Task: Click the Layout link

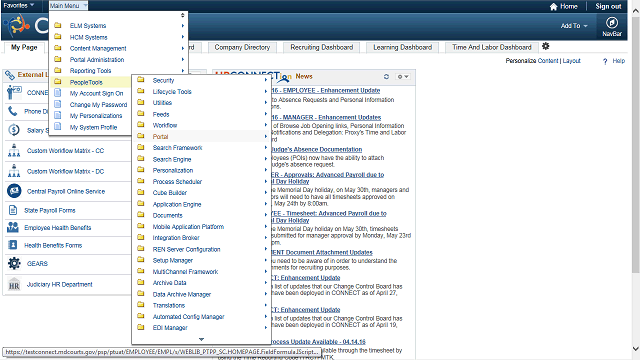Action: 571,61
